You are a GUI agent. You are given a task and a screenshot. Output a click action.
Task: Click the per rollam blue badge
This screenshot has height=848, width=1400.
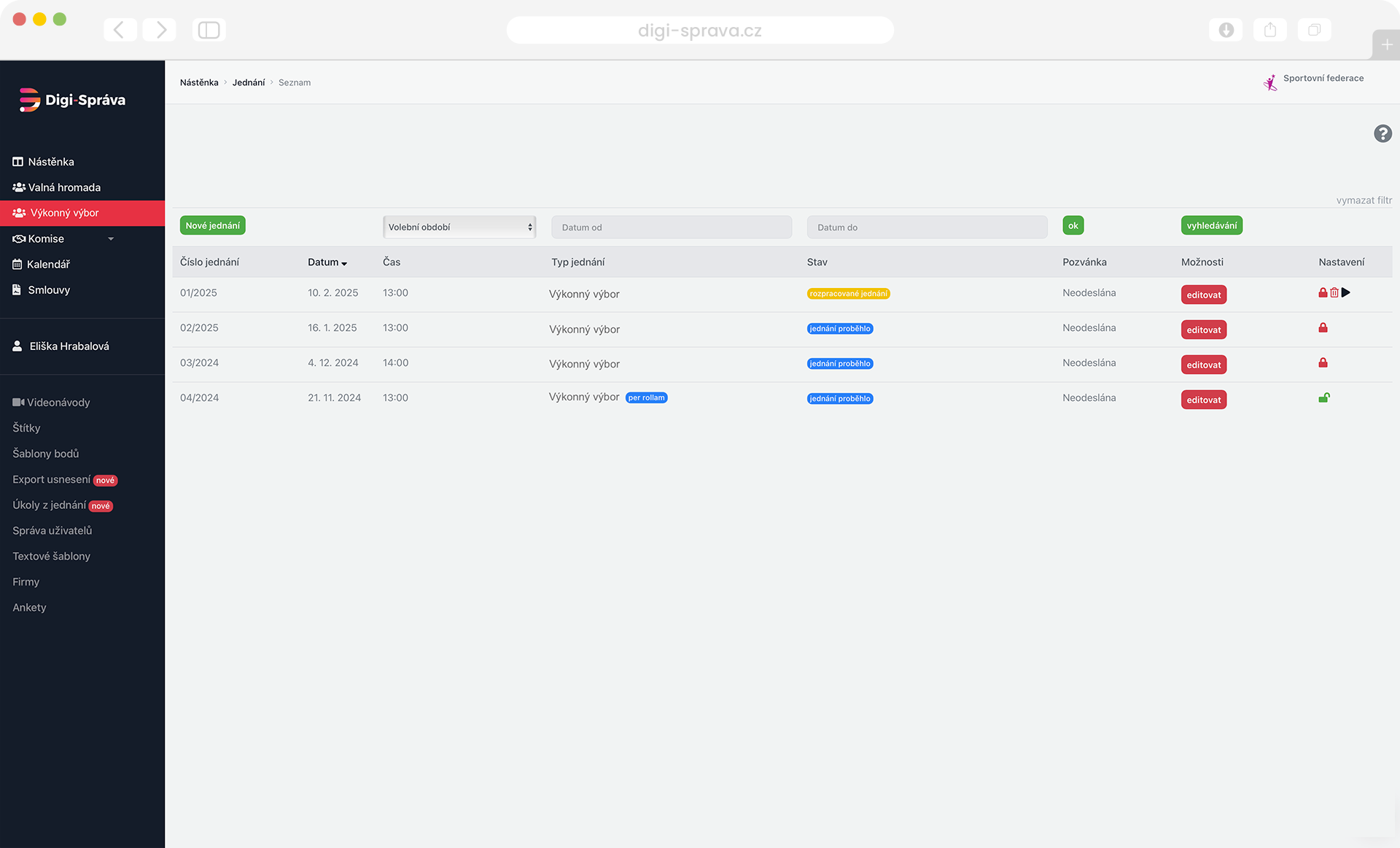coord(647,397)
